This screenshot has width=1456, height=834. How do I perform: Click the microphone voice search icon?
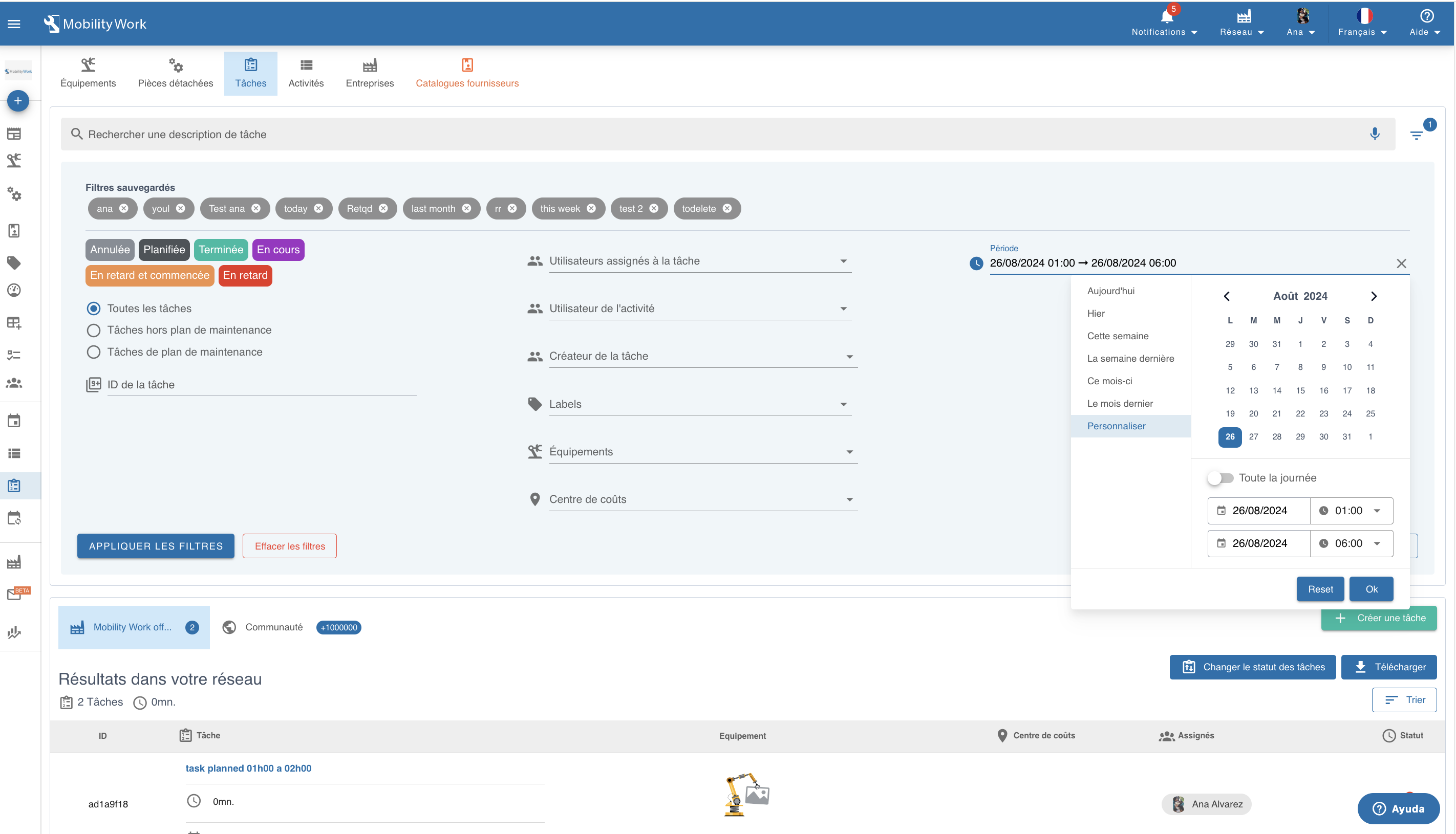click(1374, 134)
